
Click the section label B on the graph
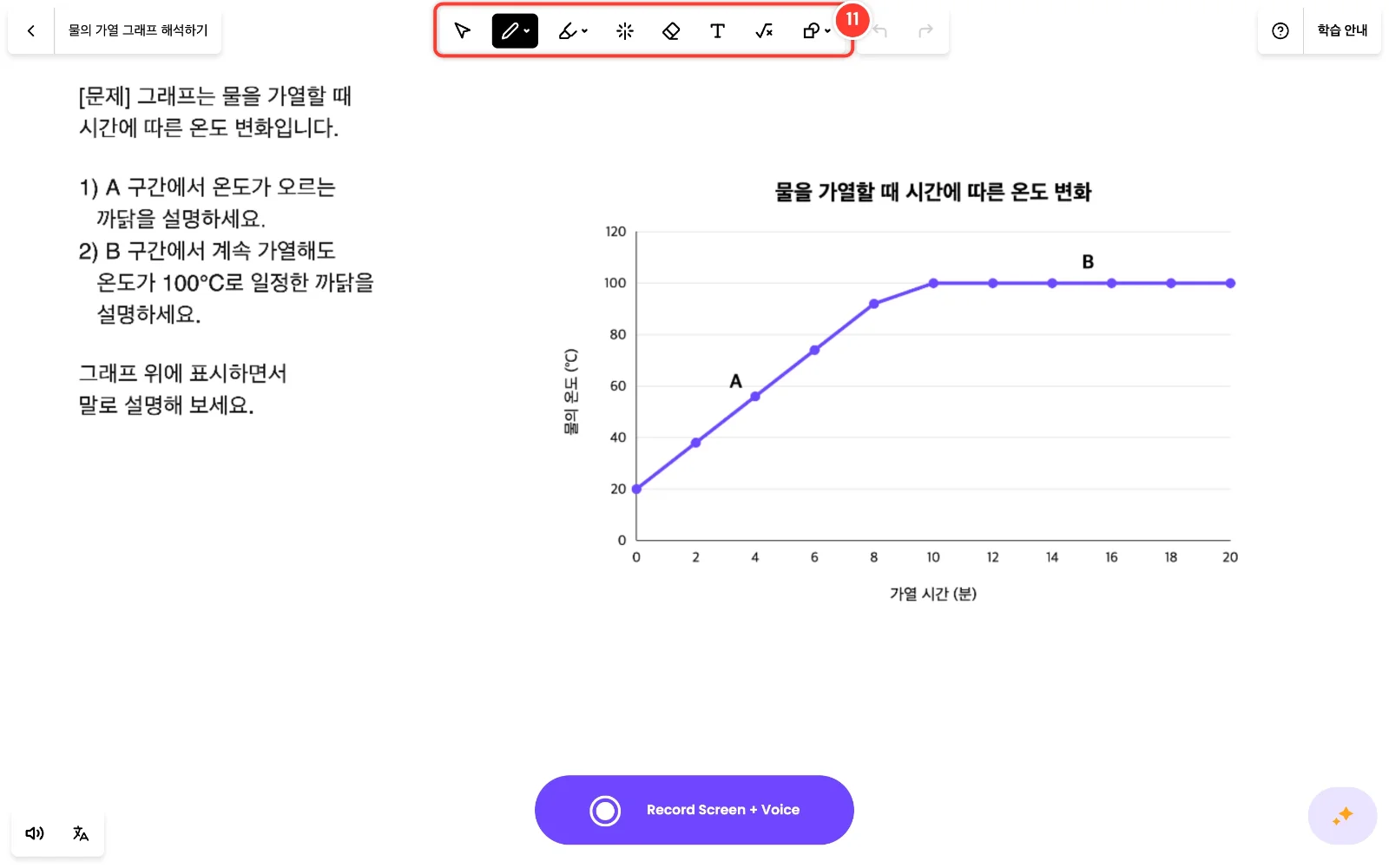tap(1088, 262)
